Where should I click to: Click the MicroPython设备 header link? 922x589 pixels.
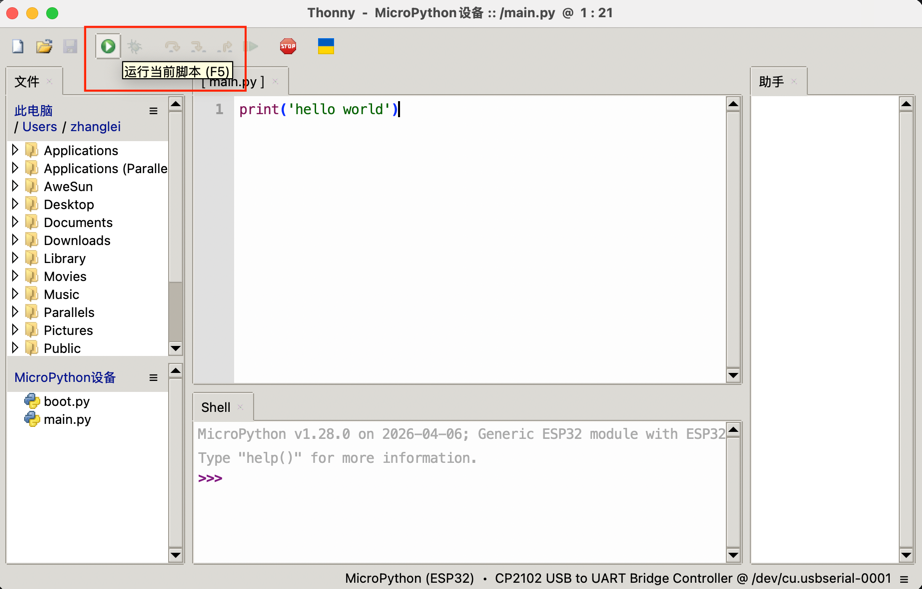65,377
